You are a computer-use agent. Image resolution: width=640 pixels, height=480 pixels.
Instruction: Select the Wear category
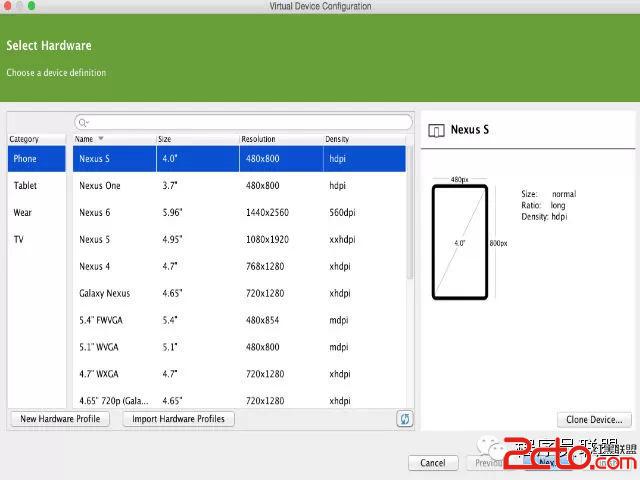pos(36,213)
